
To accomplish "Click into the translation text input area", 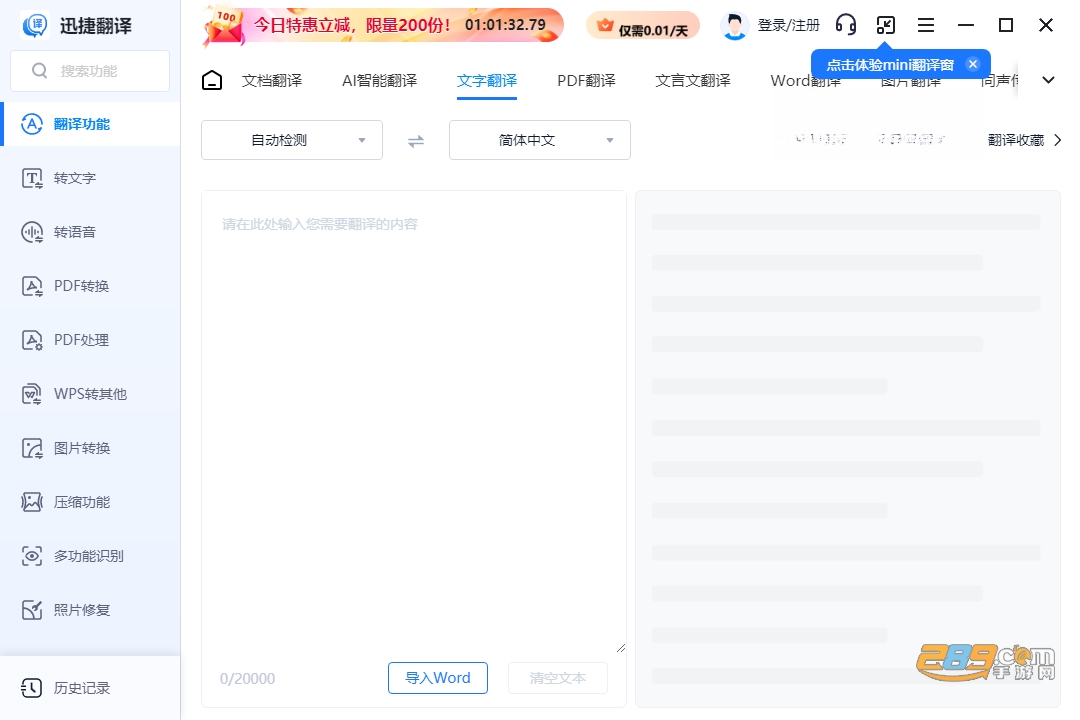I will (414, 420).
